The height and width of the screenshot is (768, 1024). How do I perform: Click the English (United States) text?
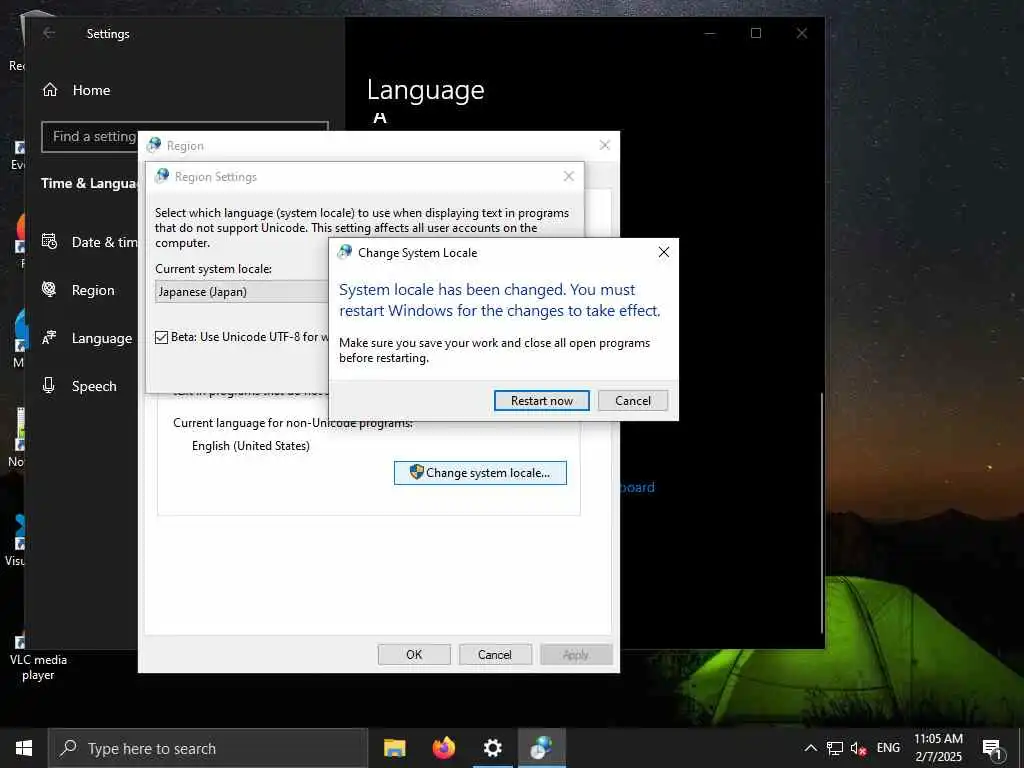[x=251, y=445]
